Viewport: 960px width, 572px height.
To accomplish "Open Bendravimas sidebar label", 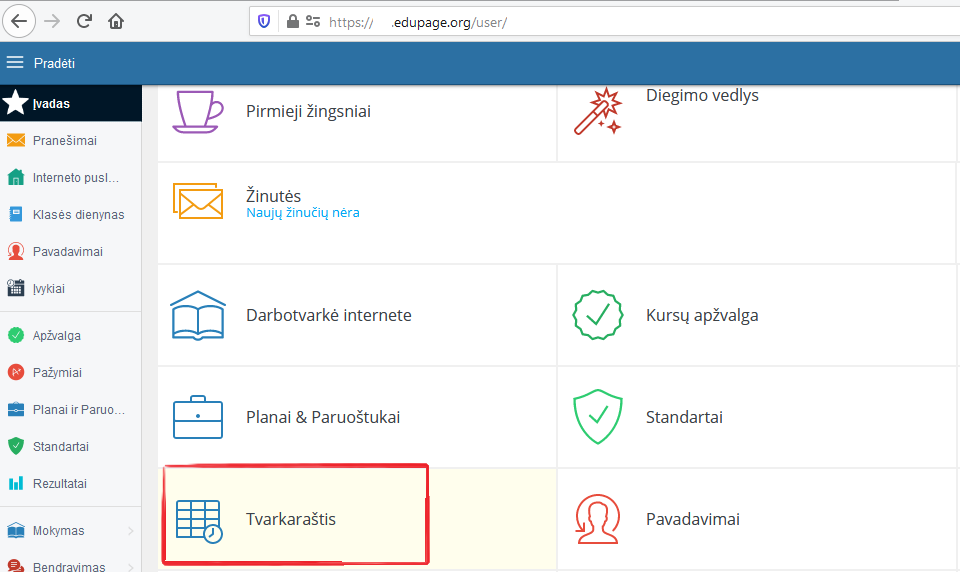I will 69,566.
